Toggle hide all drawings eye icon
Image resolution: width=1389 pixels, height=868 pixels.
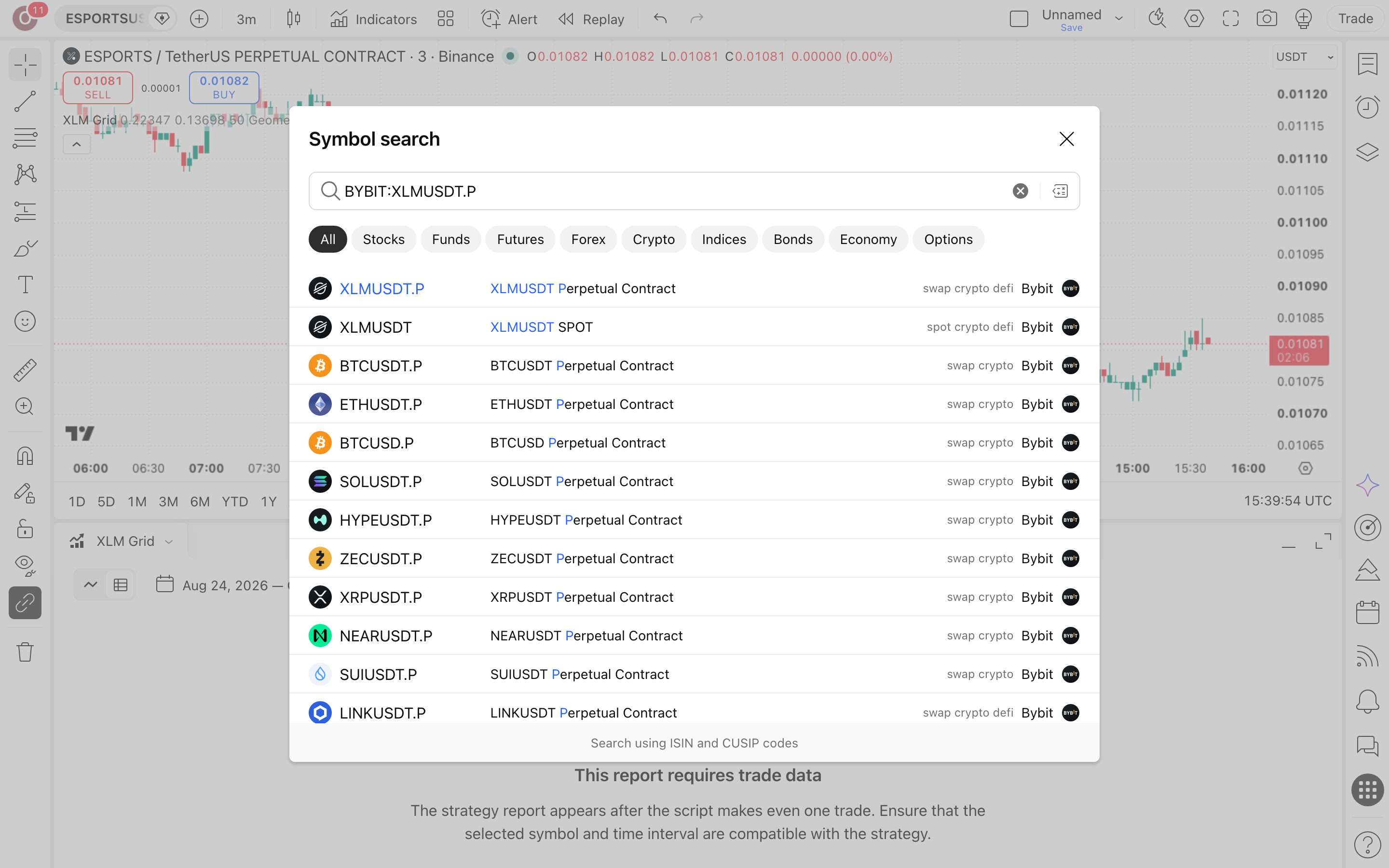[x=25, y=566]
